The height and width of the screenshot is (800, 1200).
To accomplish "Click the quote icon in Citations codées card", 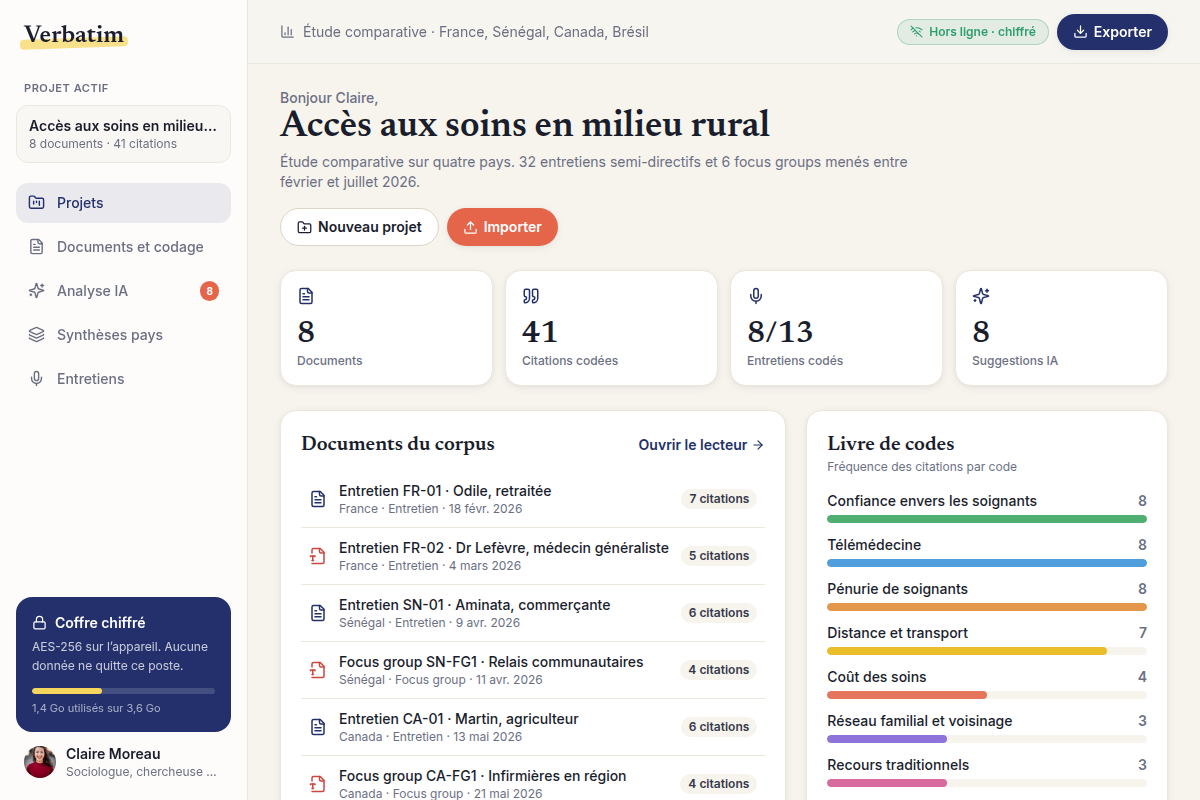I will tap(531, 296).
